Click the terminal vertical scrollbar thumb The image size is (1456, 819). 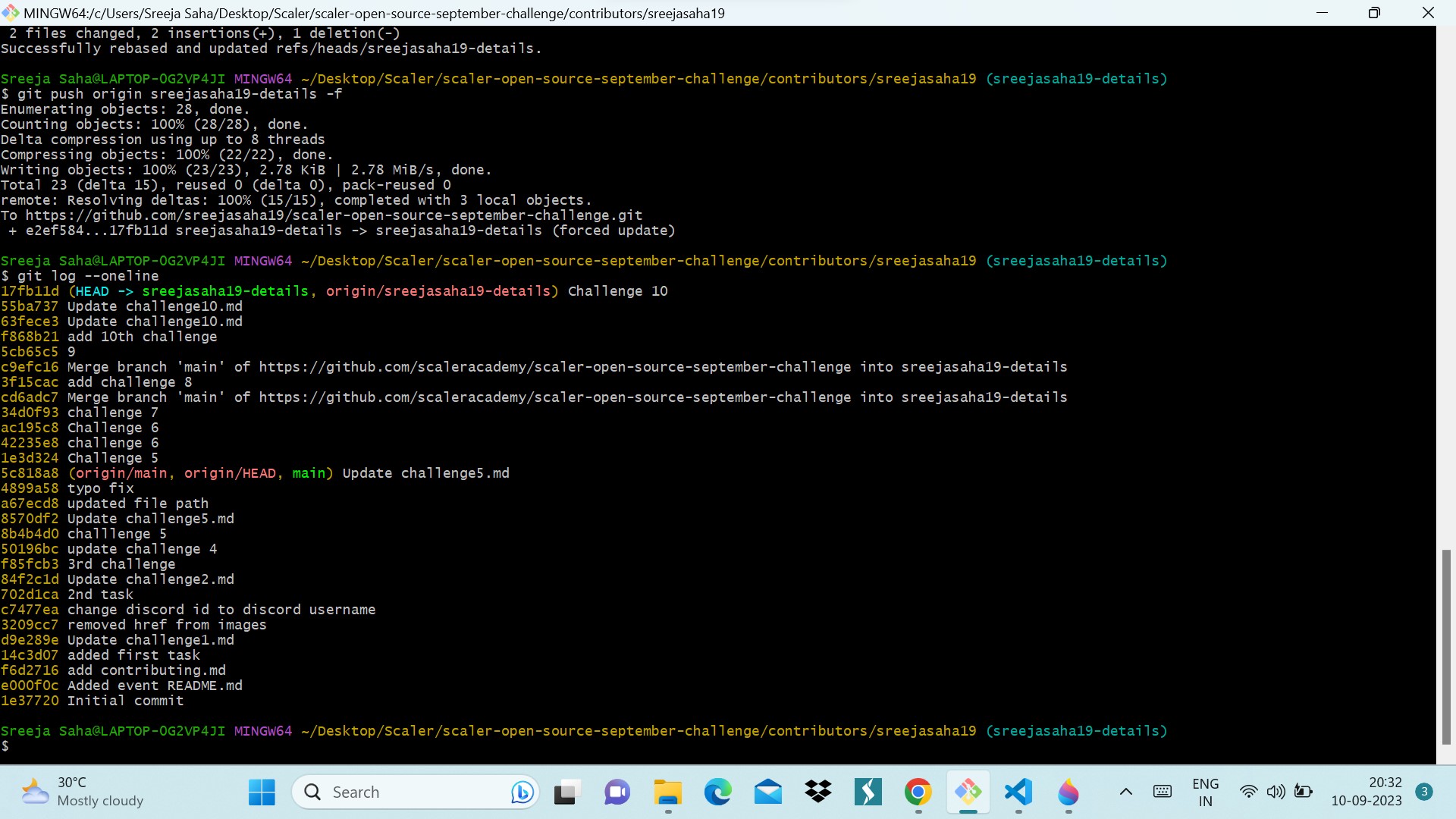coord(1446,646)
